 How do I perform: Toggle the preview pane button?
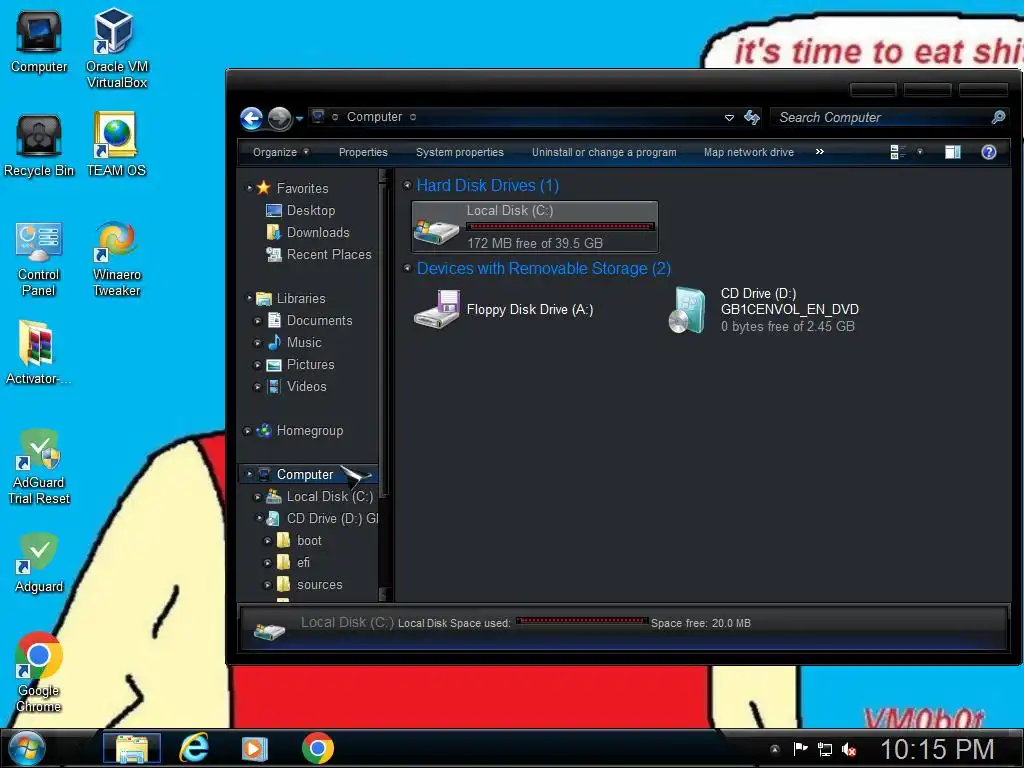tap(953, 152)
